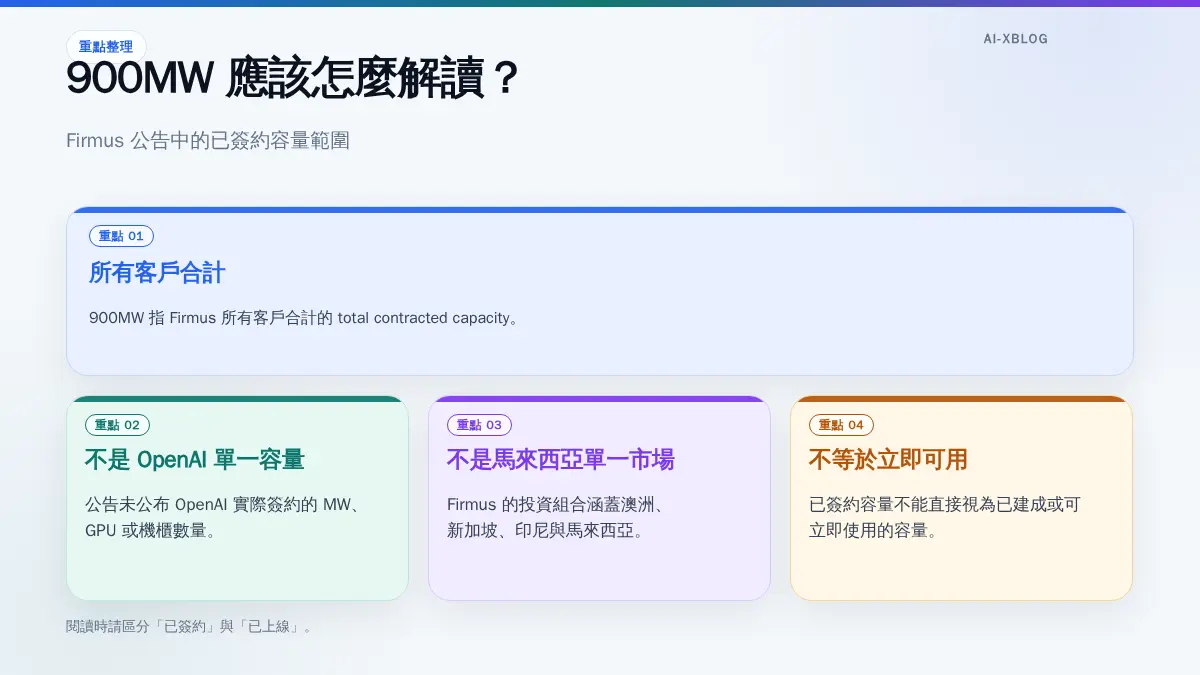The image size is (1200, 675).
Task: Click text about total contracted capacity
Action: tap(304, 318)
